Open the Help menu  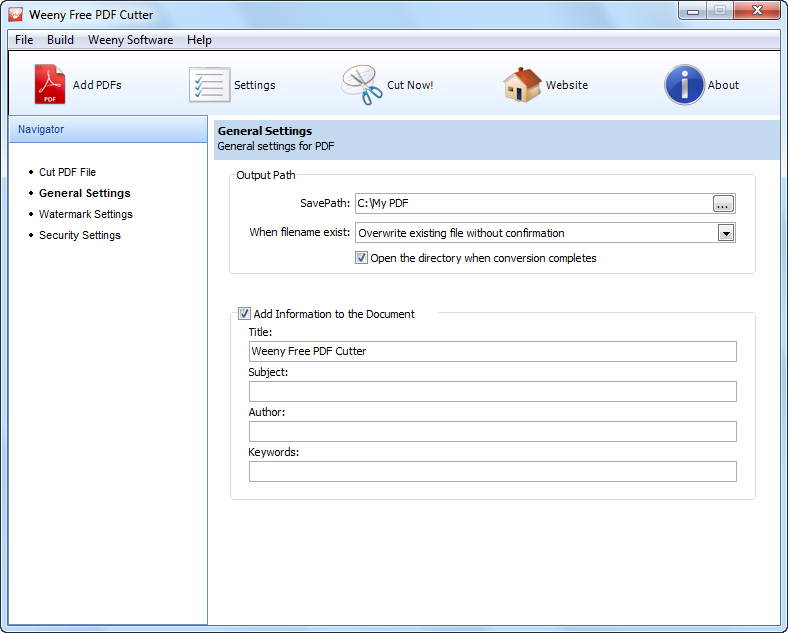pyautogui.click(x=199, y=40)
